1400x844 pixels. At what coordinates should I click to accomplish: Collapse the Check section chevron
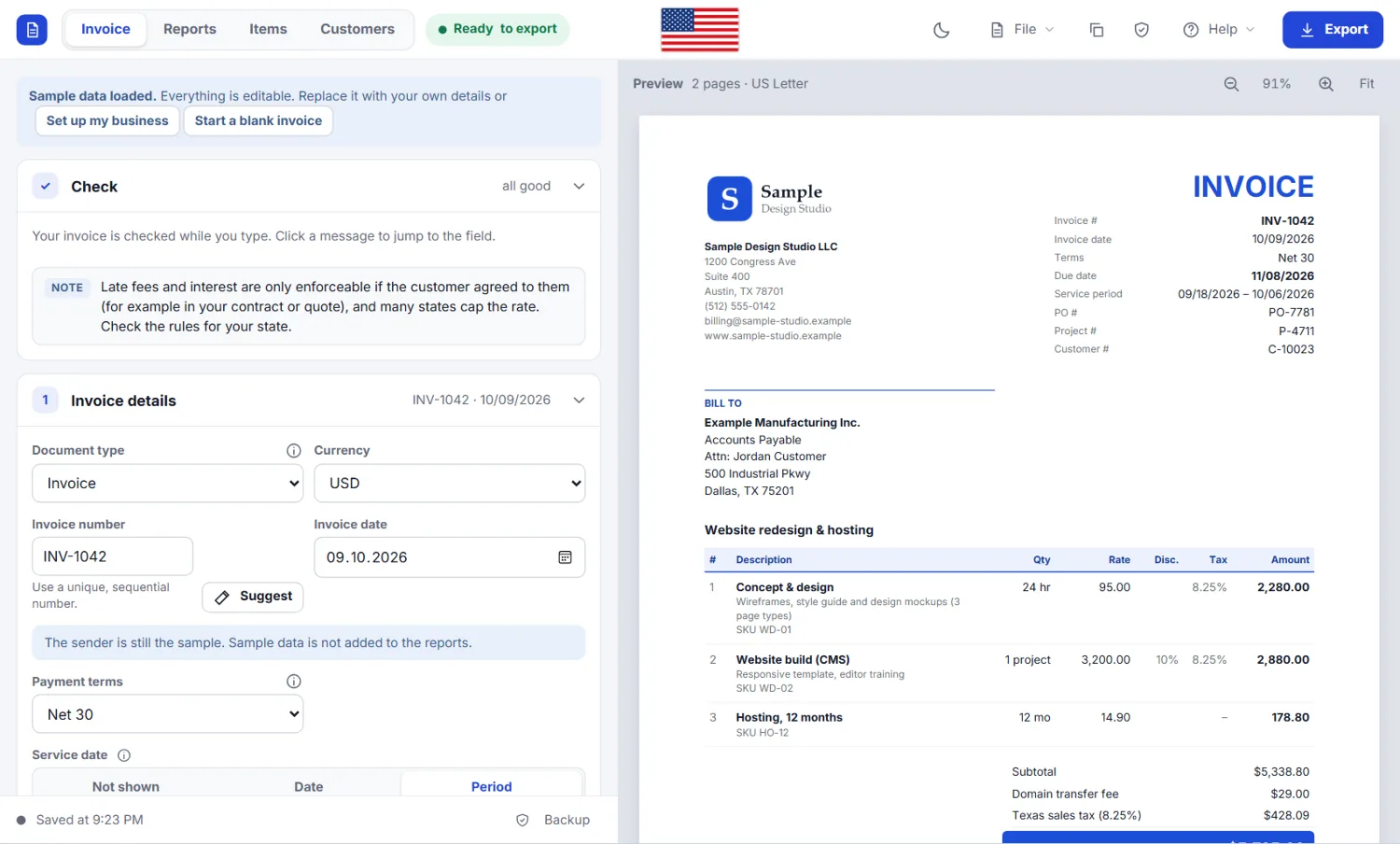579,186
